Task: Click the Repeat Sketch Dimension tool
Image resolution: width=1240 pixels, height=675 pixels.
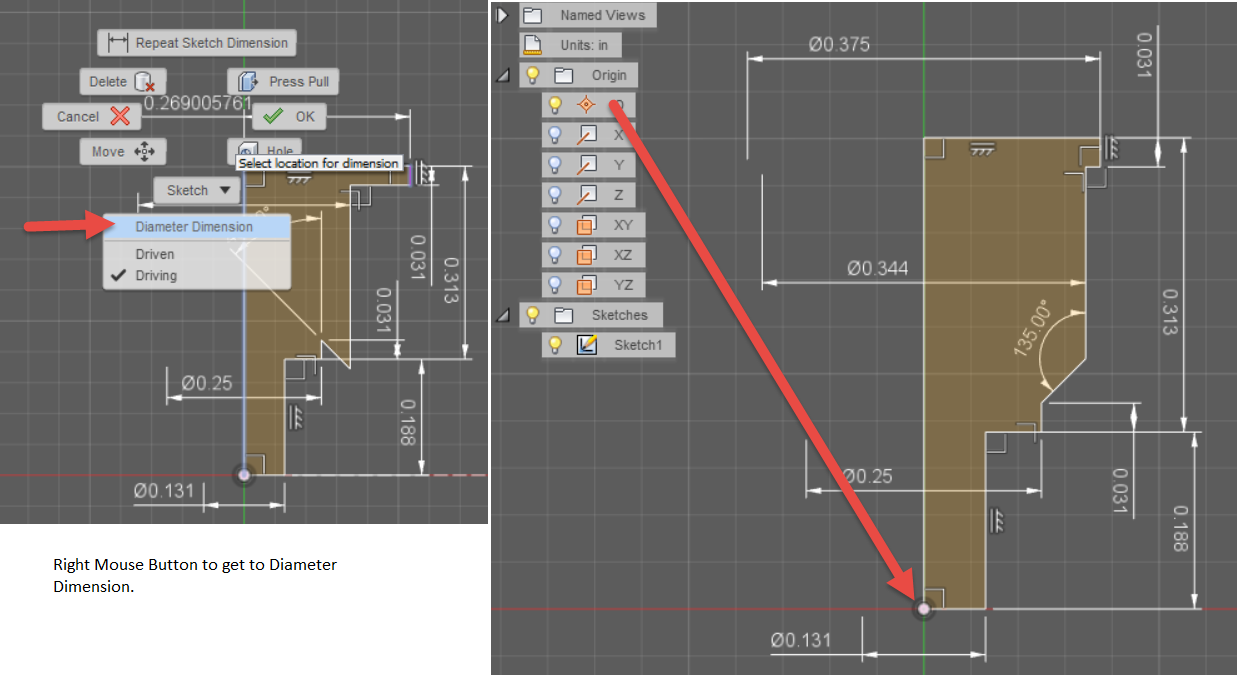Action: [197, 43]
